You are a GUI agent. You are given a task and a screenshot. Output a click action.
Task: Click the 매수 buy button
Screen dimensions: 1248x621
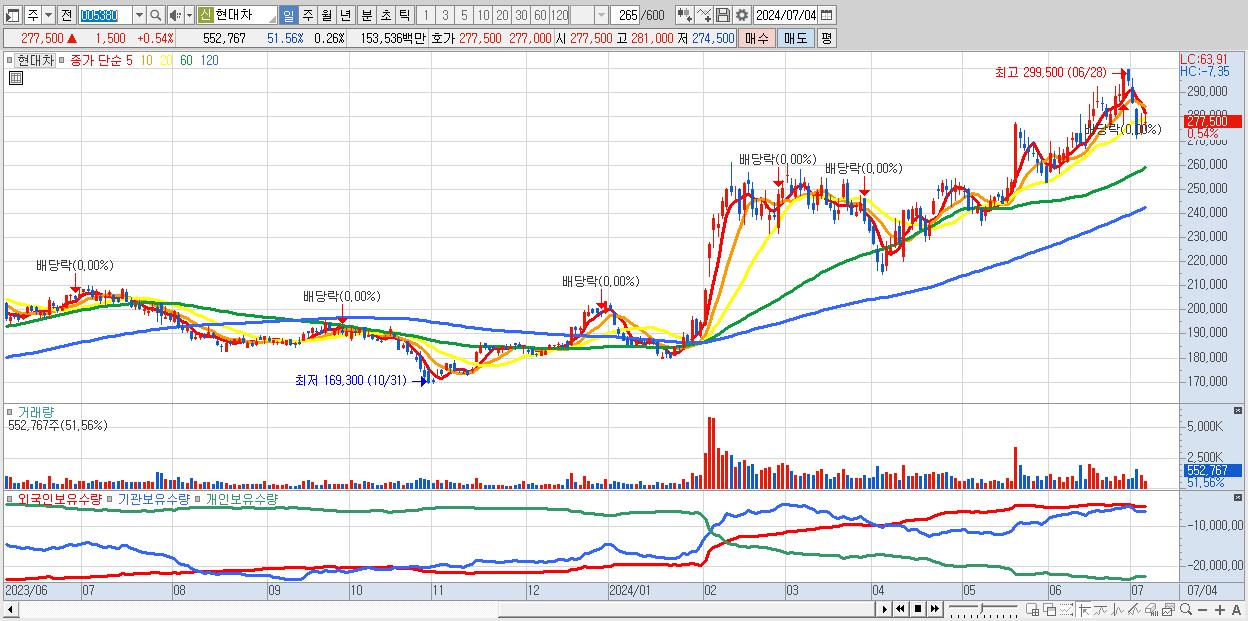point(757,38)
